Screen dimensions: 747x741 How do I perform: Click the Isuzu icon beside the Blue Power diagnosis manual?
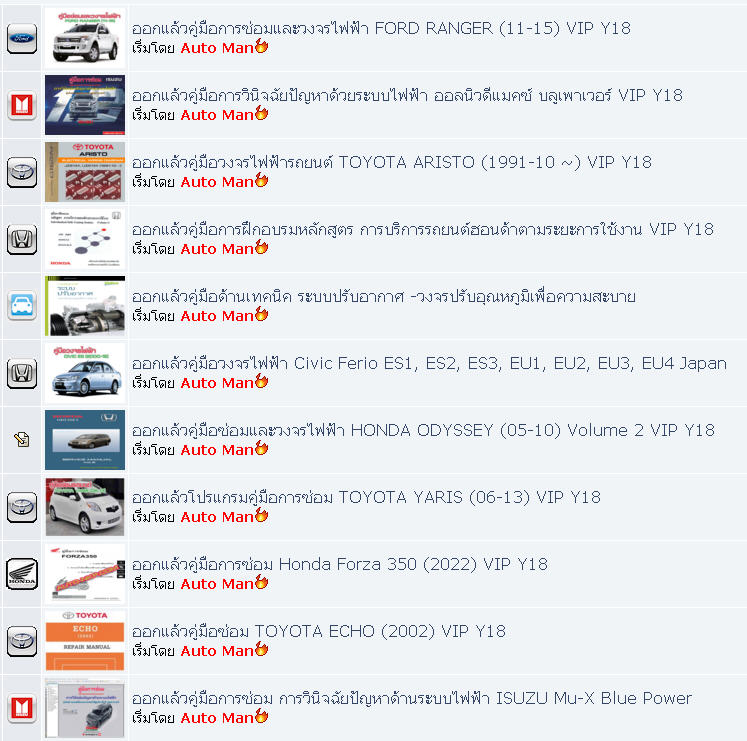point(22,105)
